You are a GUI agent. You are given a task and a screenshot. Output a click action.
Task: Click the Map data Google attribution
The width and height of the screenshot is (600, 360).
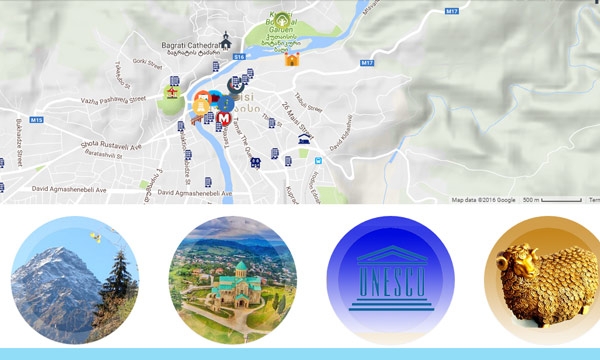coord(483,200)
